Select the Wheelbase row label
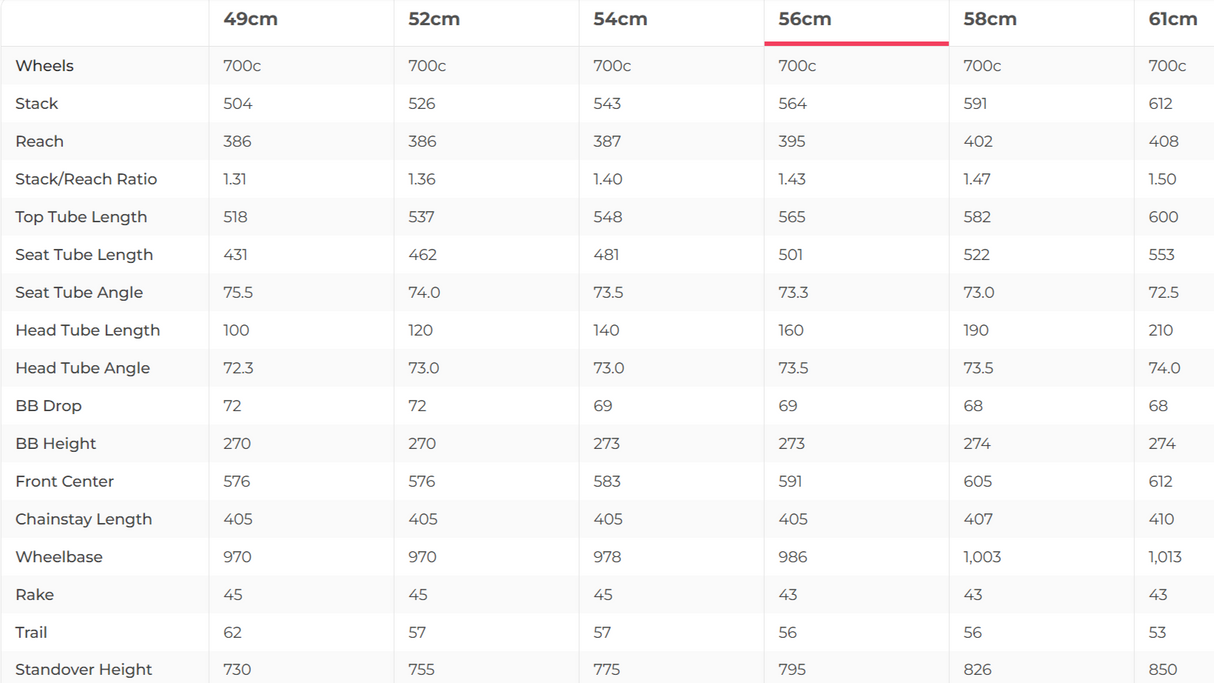 click(x=59, y=557)
